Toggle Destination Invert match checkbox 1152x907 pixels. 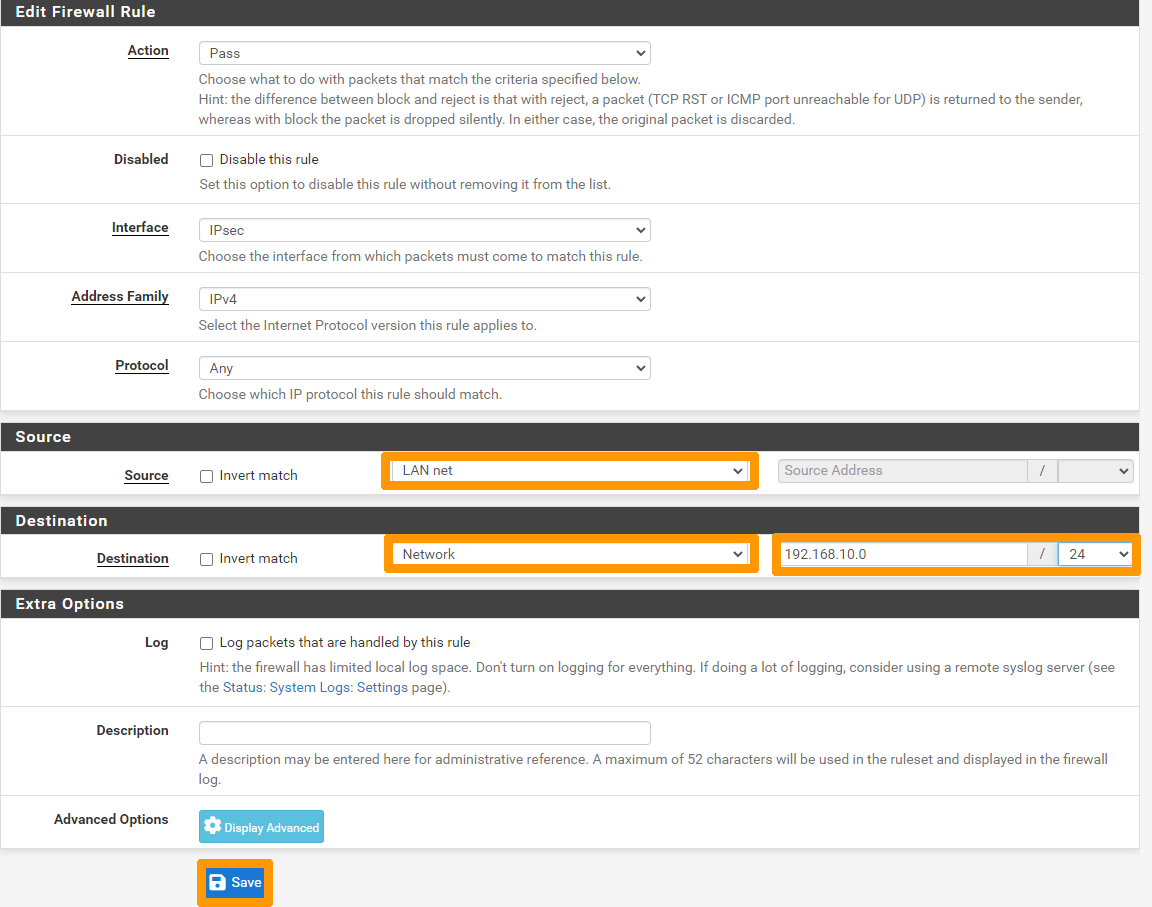coord(207,559)
